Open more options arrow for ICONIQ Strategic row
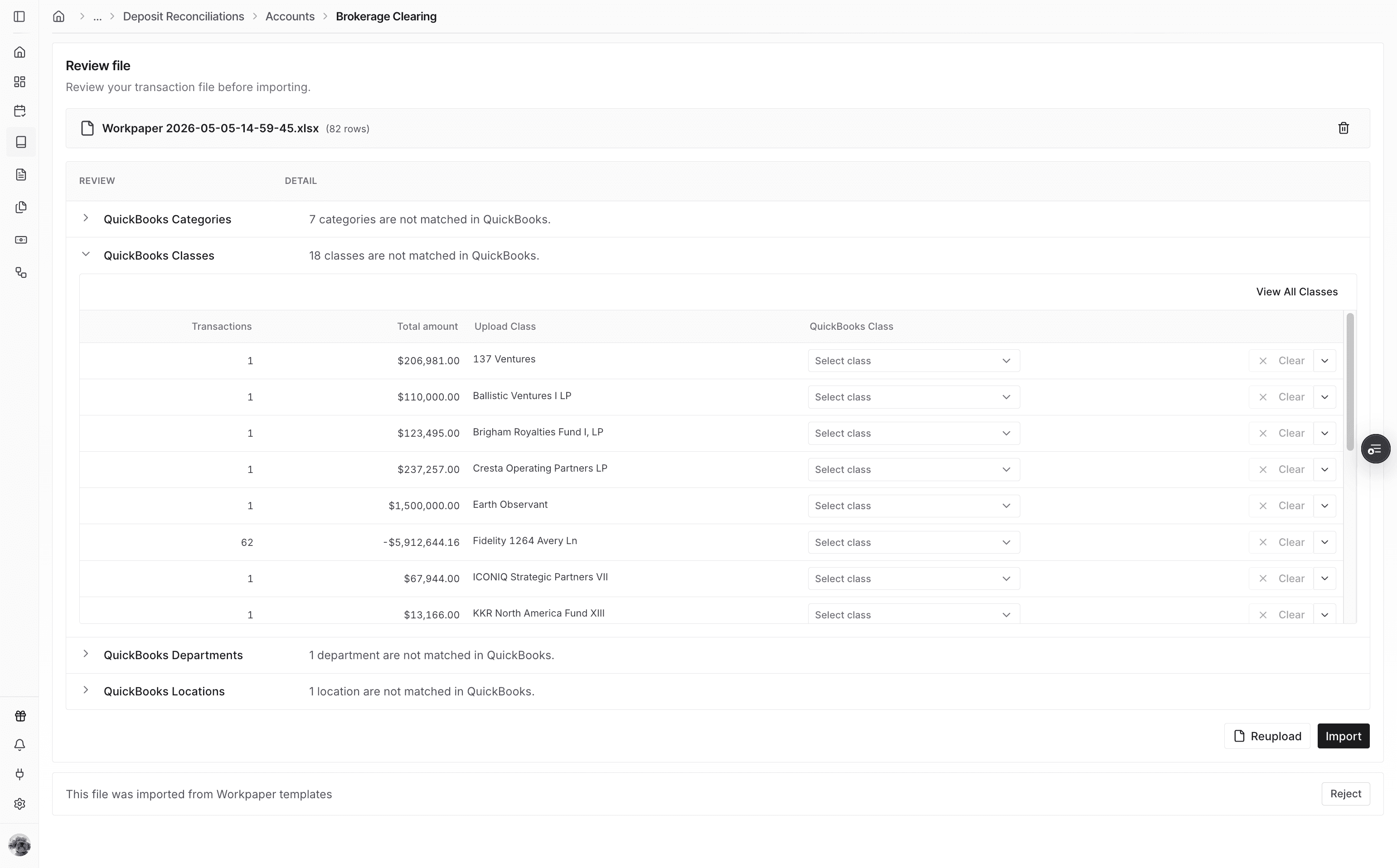The image size is (1397, 868). [x=1324, y=578]
